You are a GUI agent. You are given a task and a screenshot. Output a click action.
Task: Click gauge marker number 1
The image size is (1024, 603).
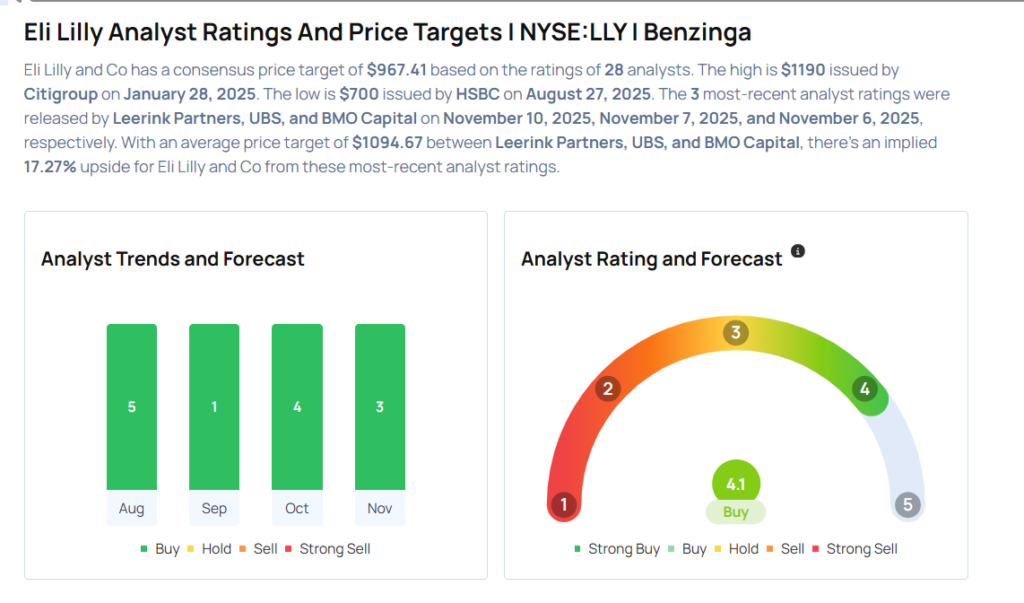point(564,505)
